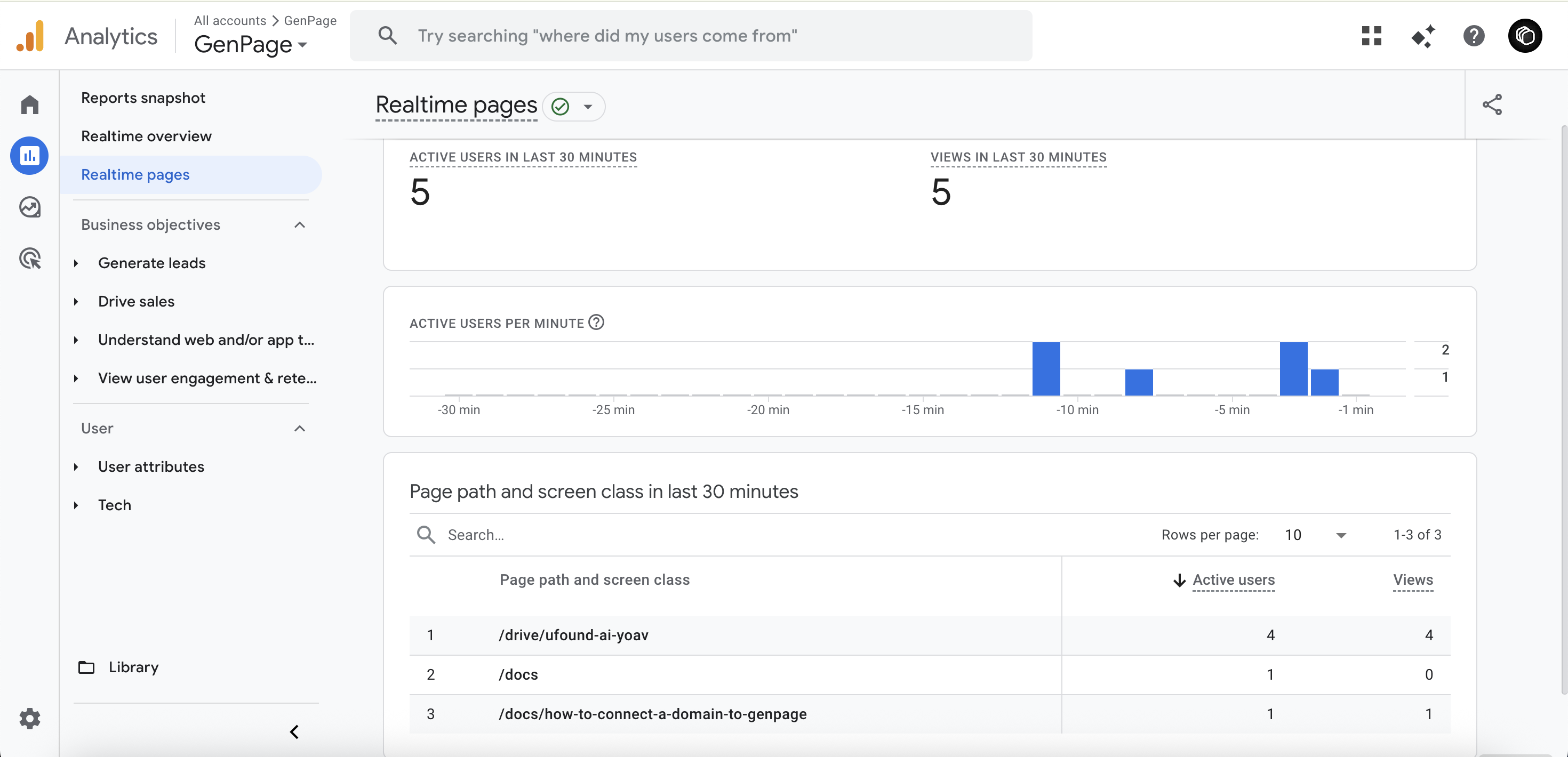Image resolution: width=1568 pixels, height=757 pixels.
Task: Open the Google apps grid icon
Action: pos(1371,36)
